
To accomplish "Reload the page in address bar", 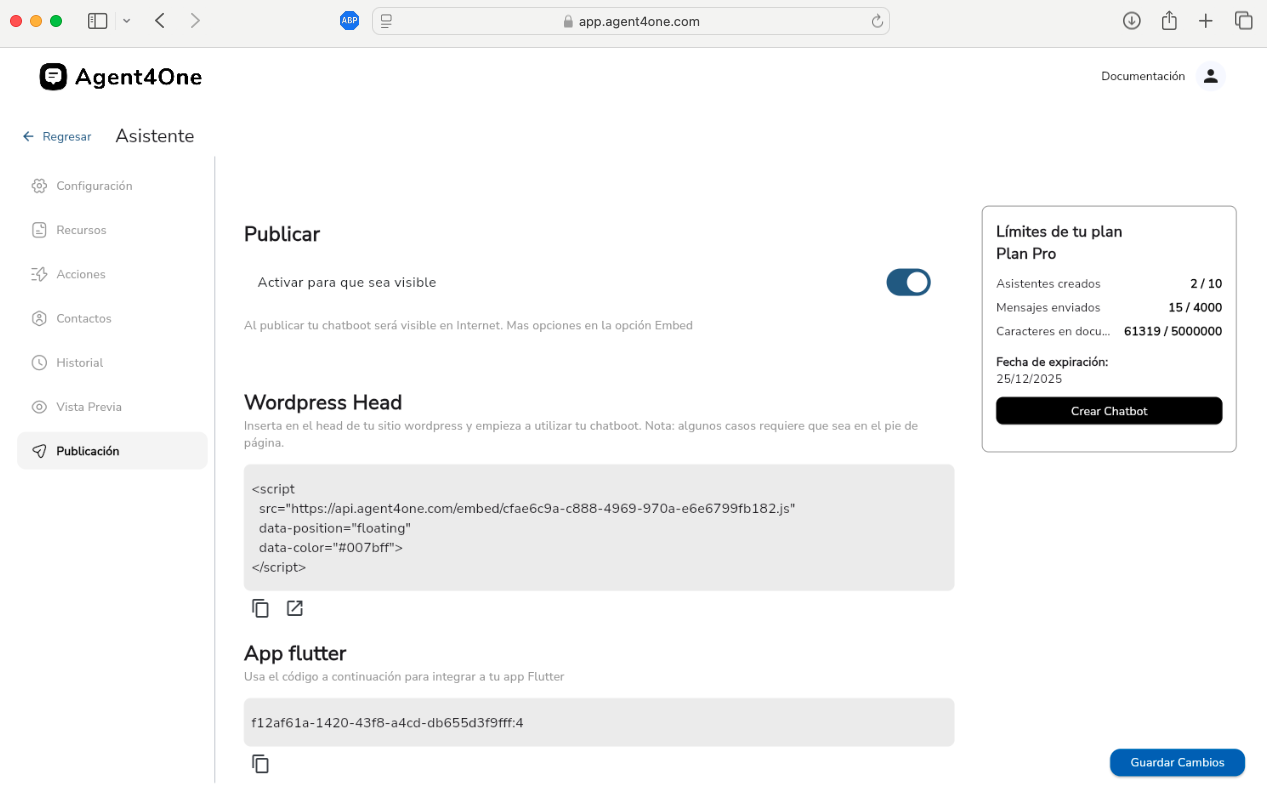I will pyautogui.click(x=877, y=21).
